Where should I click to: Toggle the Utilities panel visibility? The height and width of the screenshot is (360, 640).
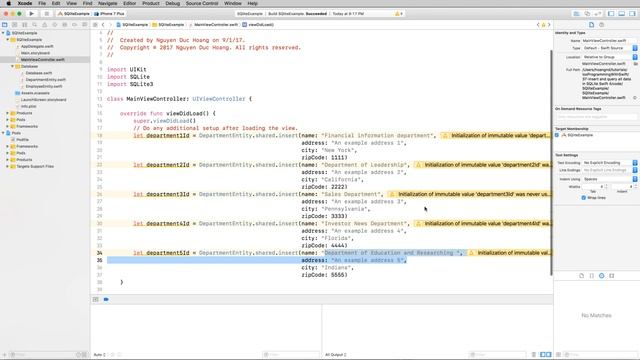[x=632, y=13]
